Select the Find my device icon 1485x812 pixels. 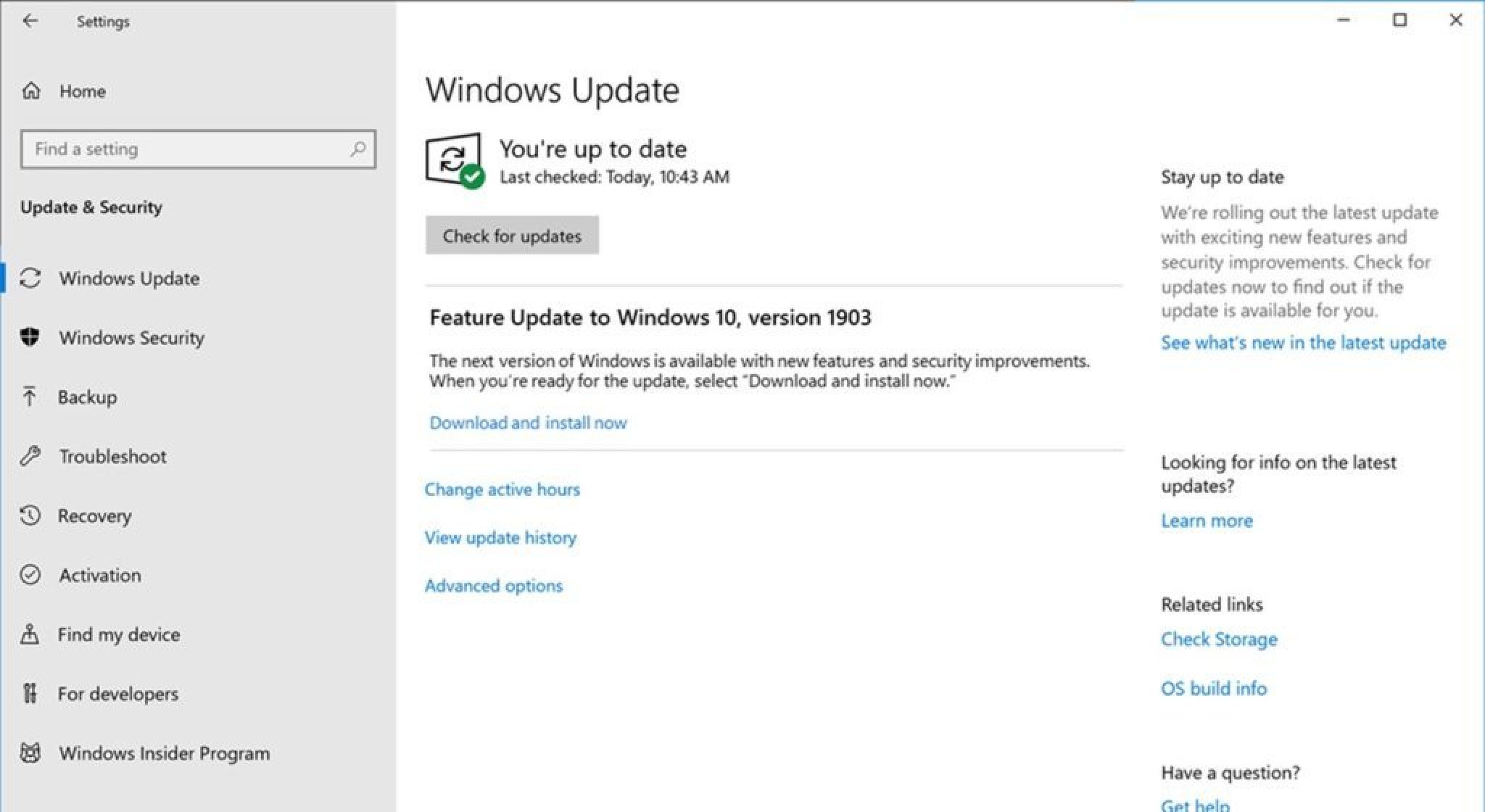click(30, 634)
